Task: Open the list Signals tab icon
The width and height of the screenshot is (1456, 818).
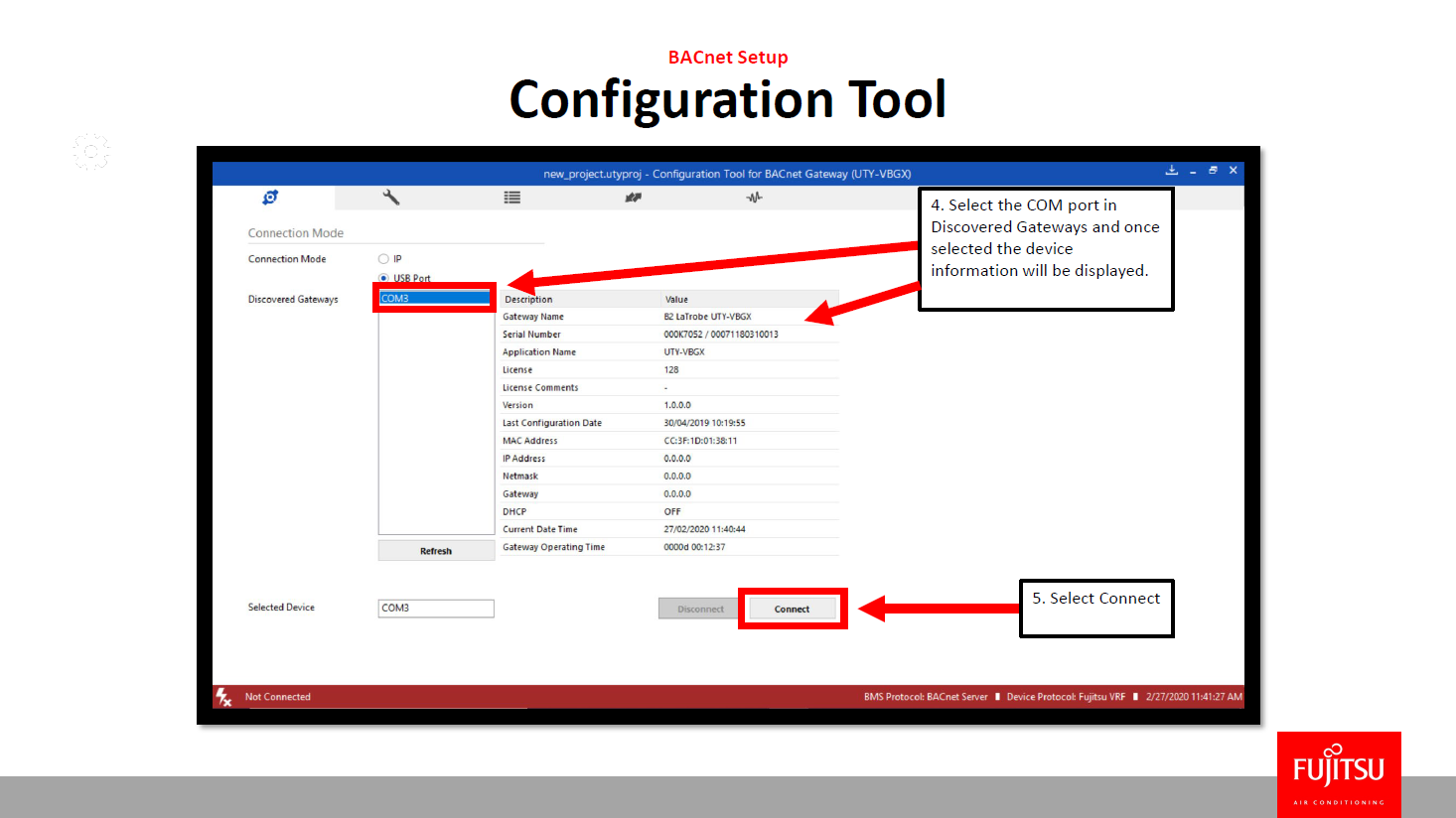Action: [512, 198]
